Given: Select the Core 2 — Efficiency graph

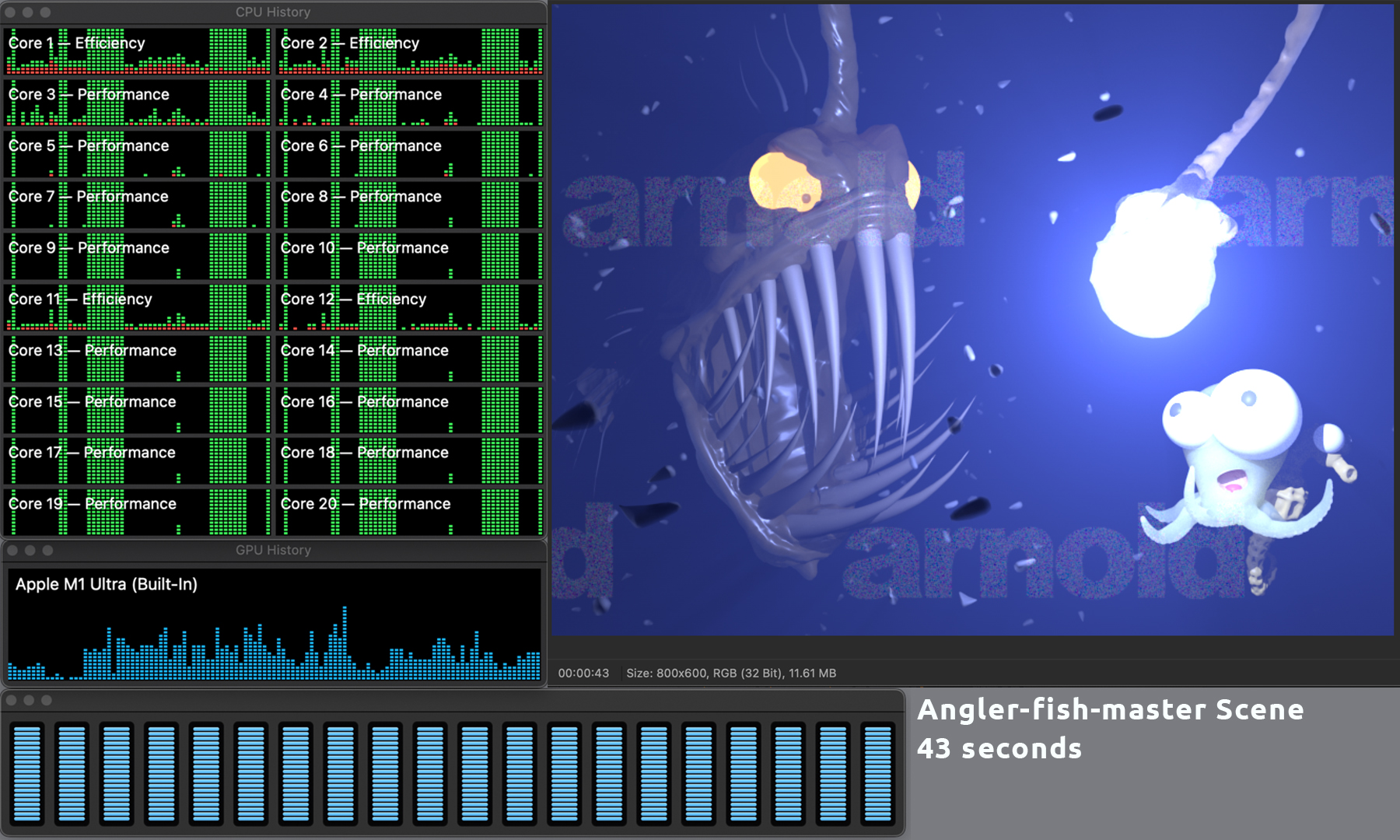Looking at the screenshot, I should pyautogui.click(x=410, y=51).
